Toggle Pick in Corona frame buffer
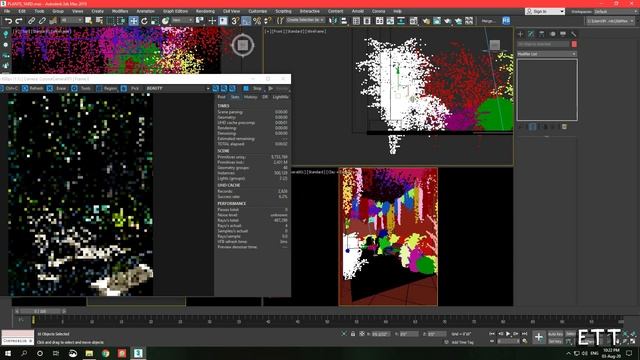 [131, 88]
